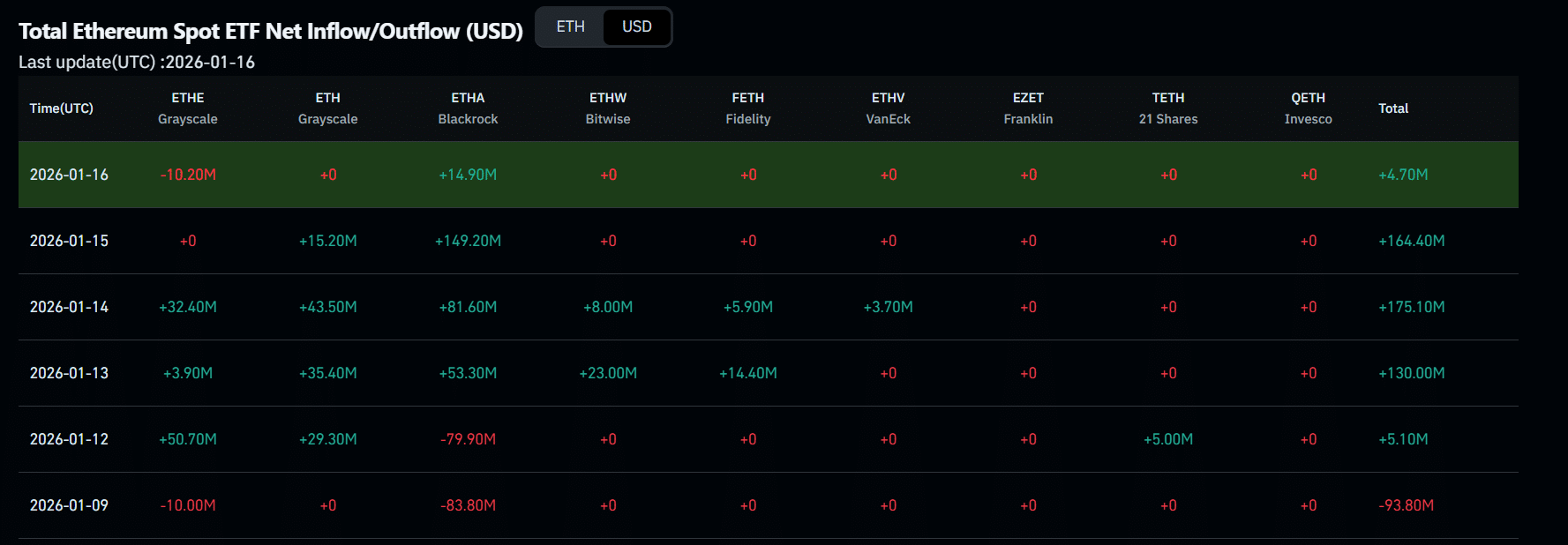Viewport: 1568px width, 545px height.
Task: Click the EZET Franklin column header
Action: (1028, 108)
